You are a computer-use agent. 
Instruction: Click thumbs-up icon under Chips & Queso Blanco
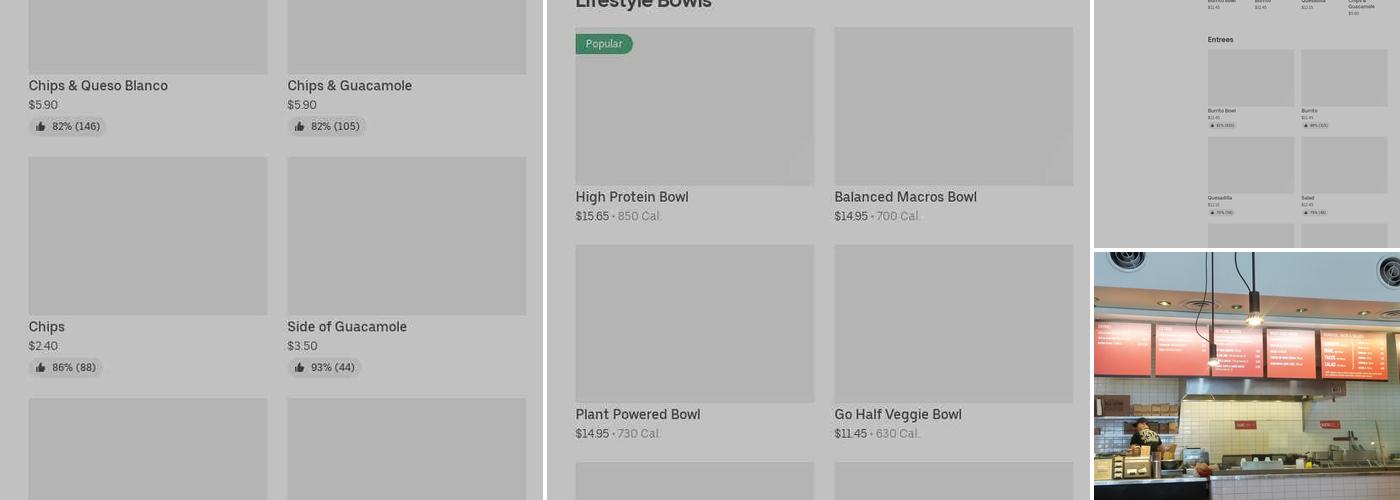click(40, 127)
